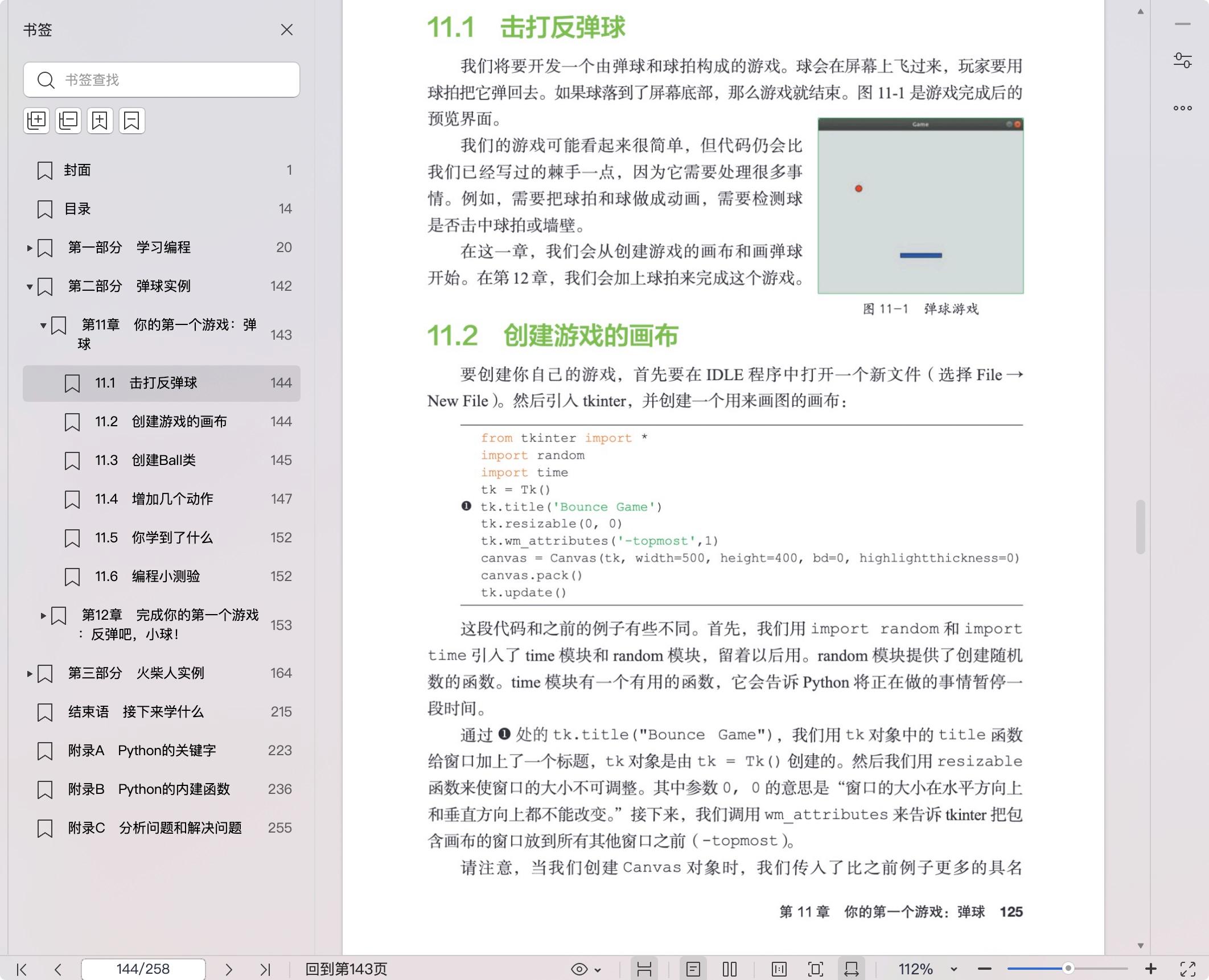
Task: Jump to 11.2 创建游戏的画布
Action: [162, 422]
